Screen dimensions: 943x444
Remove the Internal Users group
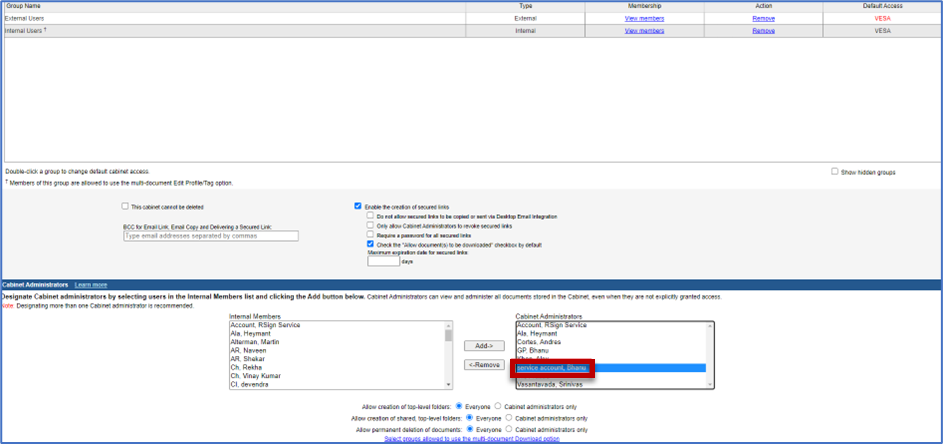[x=763, y=31]
